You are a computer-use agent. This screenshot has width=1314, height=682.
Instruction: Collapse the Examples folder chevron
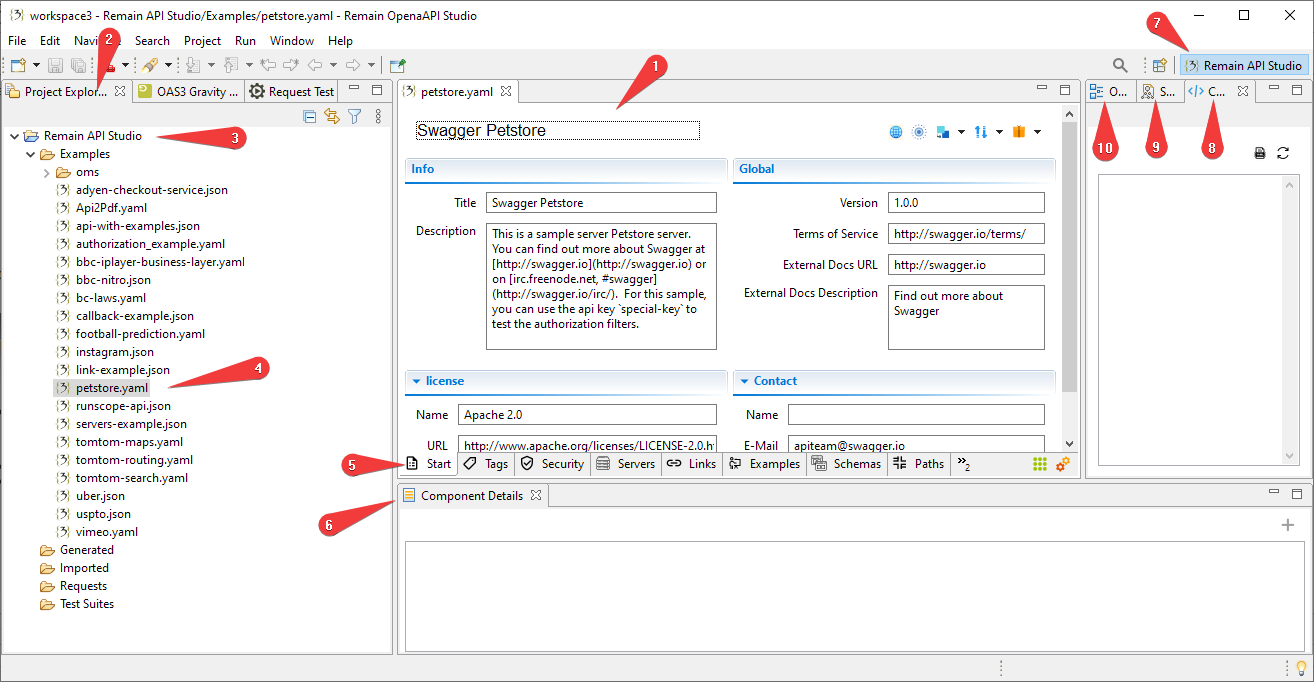pyautogui.click(x=30, y=154)
